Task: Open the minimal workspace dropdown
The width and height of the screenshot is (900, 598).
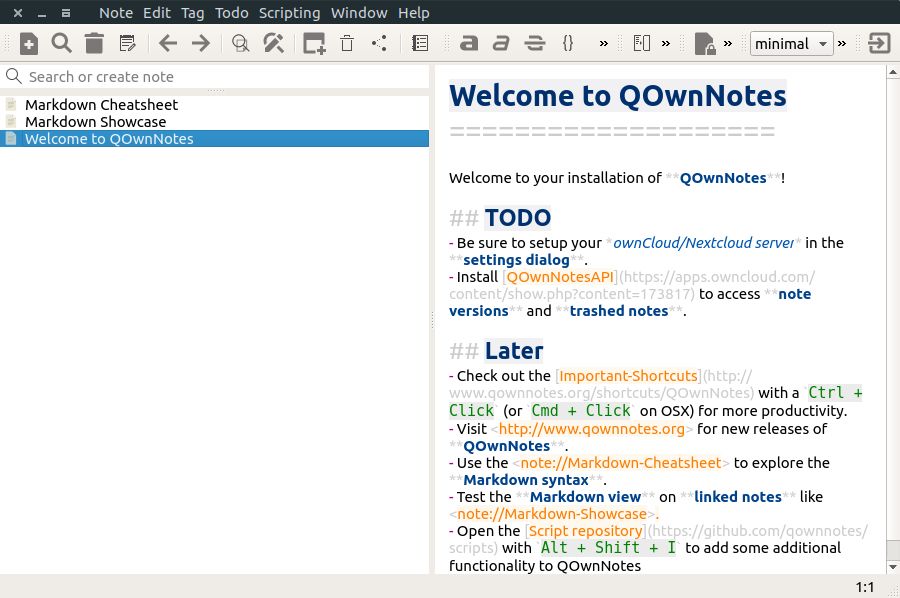Action: 792,44
